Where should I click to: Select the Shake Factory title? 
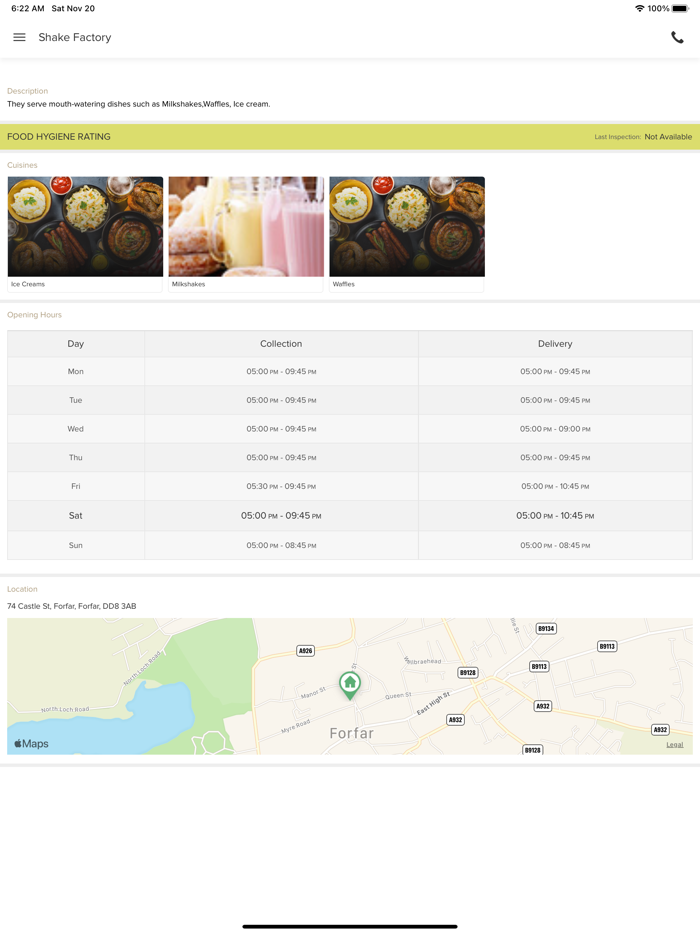(75, 37)
